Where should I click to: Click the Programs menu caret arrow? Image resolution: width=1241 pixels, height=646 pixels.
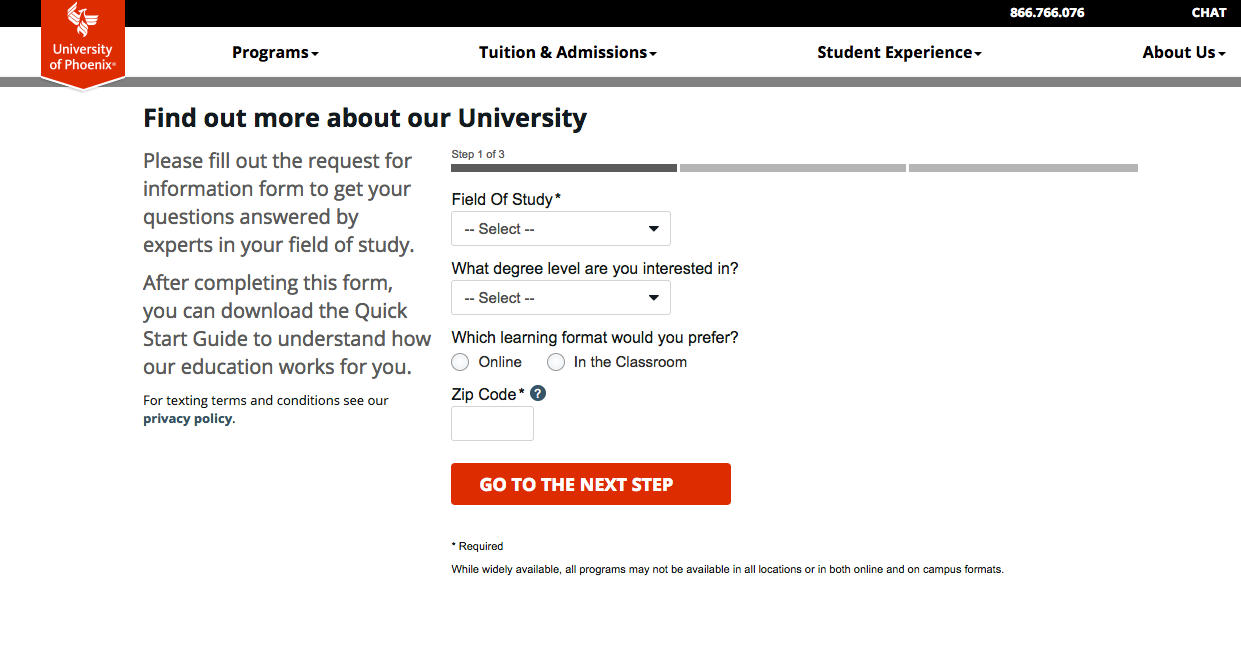point(315,54)
